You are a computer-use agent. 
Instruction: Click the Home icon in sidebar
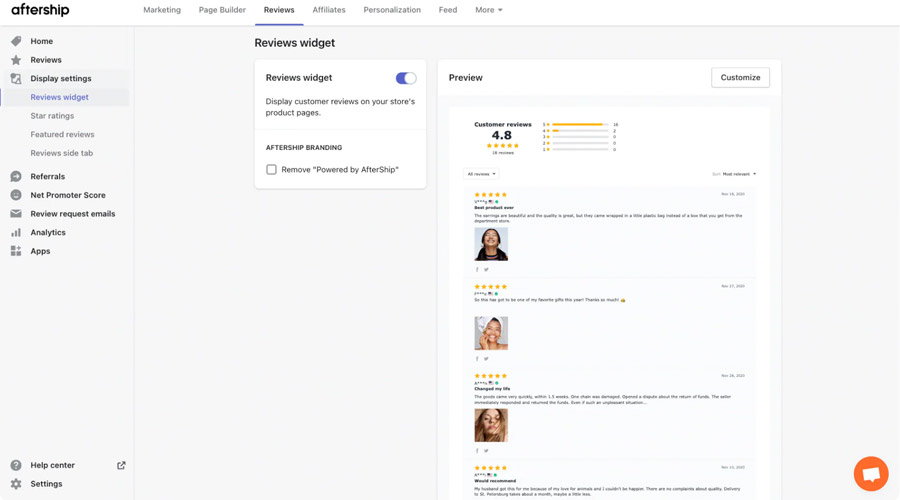click(x=16, y=41)
